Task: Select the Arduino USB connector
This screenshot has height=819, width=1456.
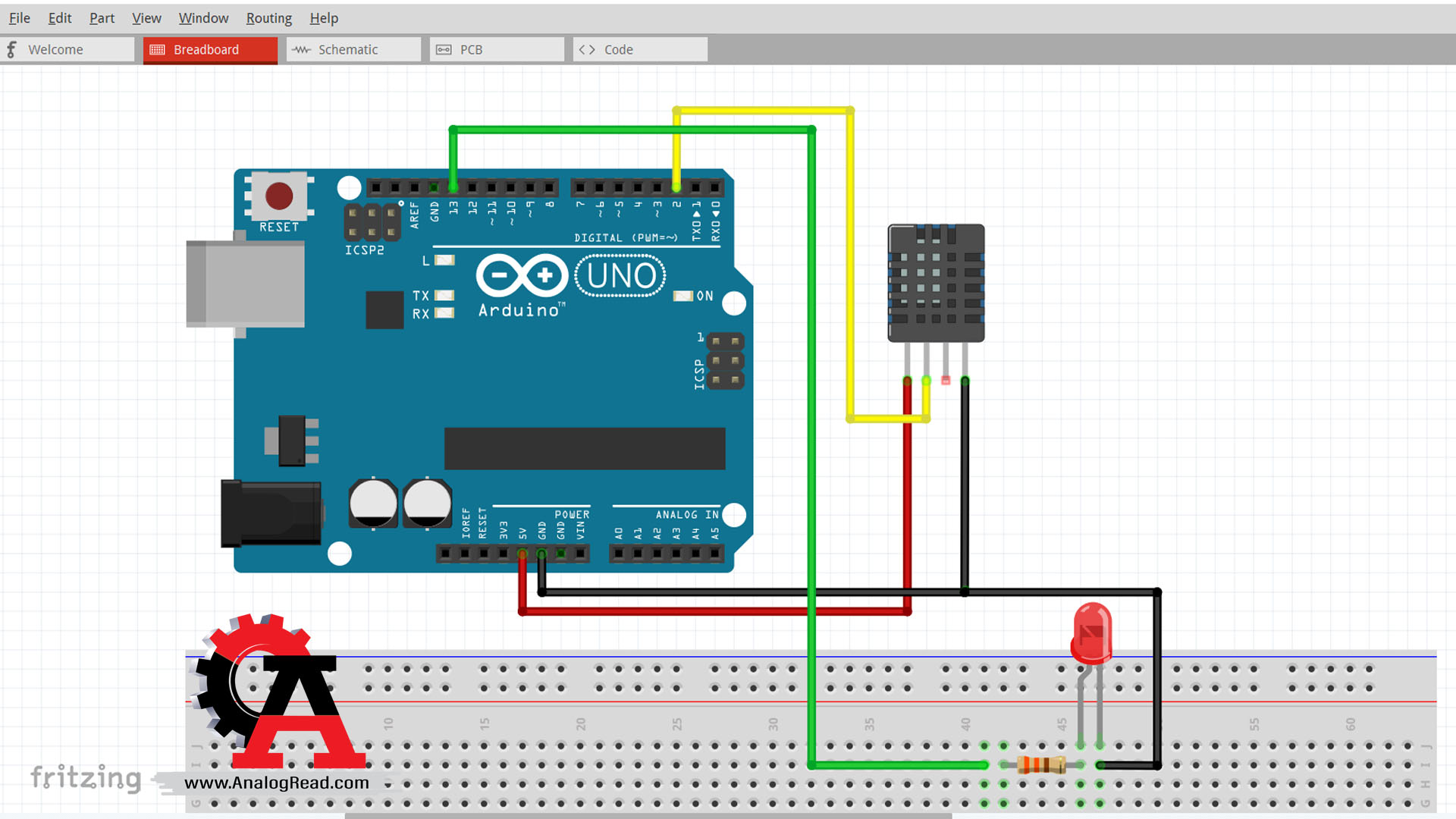Action: [245, 284]
